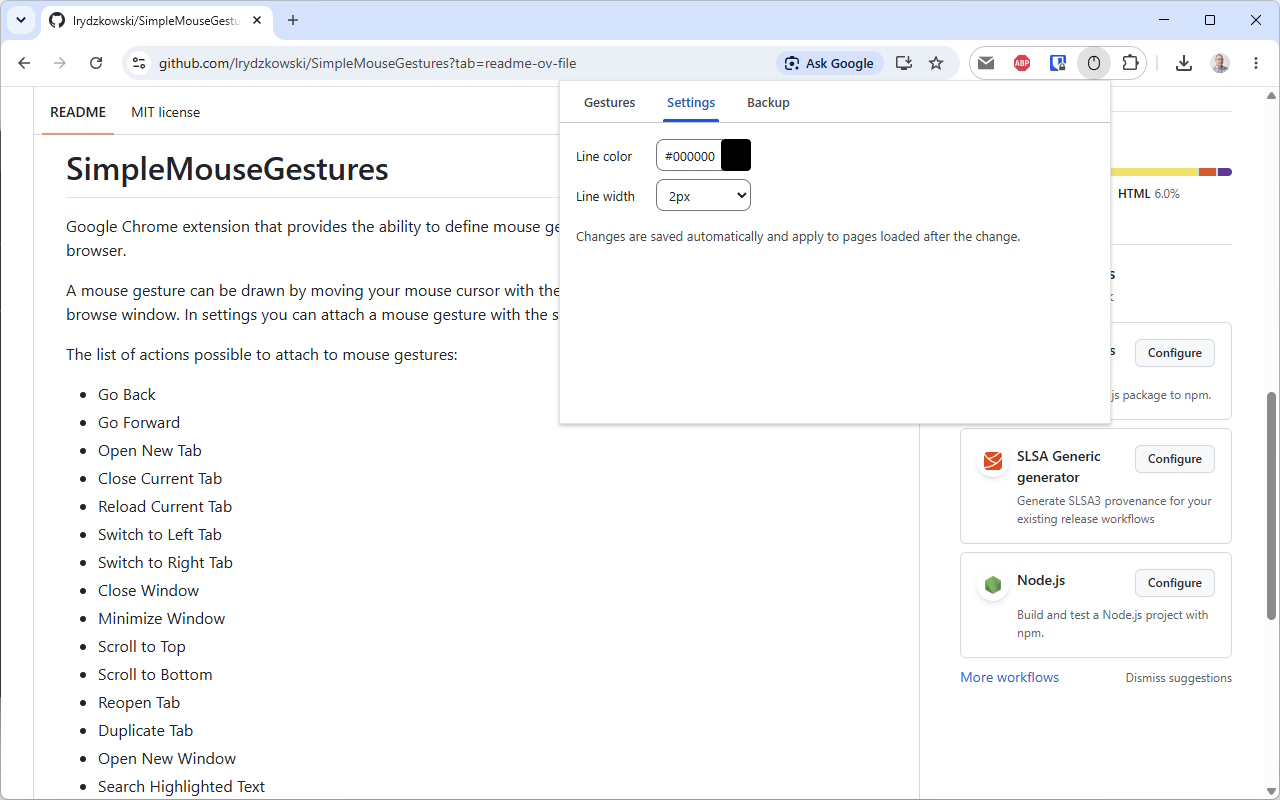Viewport: 1280px width, 800px height.
Task: Open the Chrome profile avatar
Action: coord(1220,63)
